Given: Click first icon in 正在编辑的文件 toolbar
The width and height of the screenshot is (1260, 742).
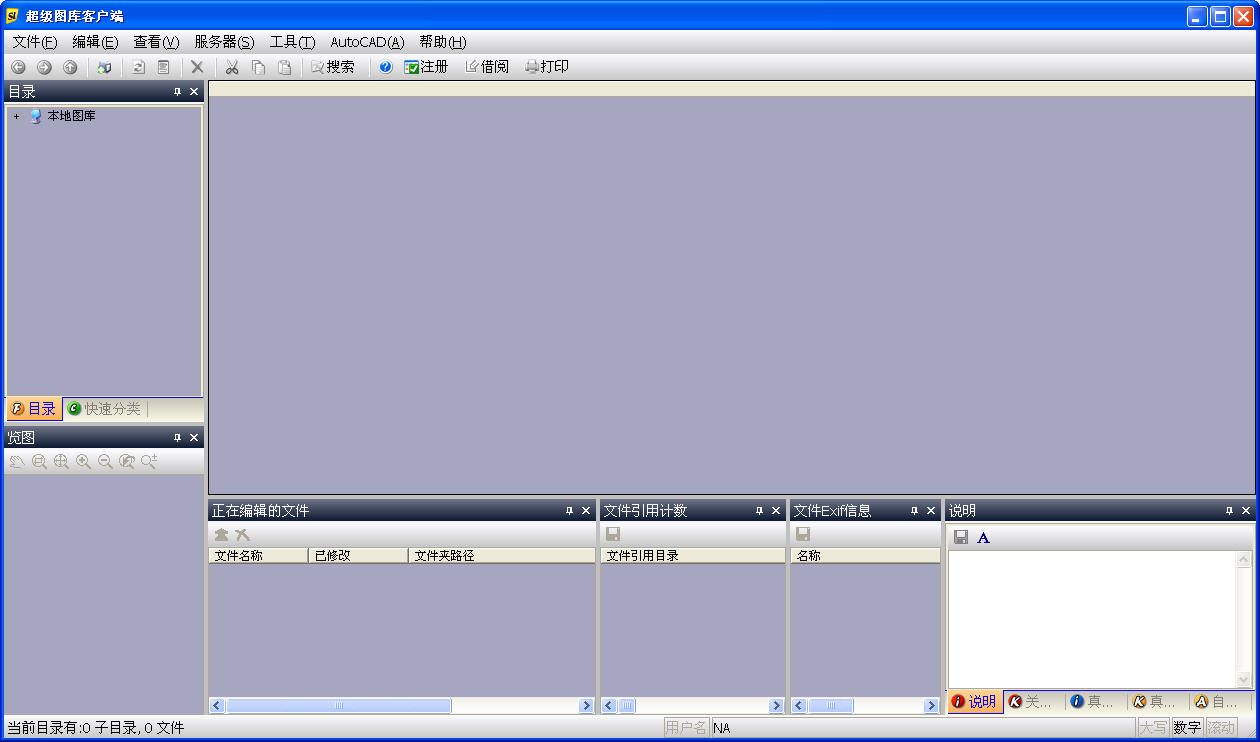Looking at the screenshot, I should (x=221, y=535).
